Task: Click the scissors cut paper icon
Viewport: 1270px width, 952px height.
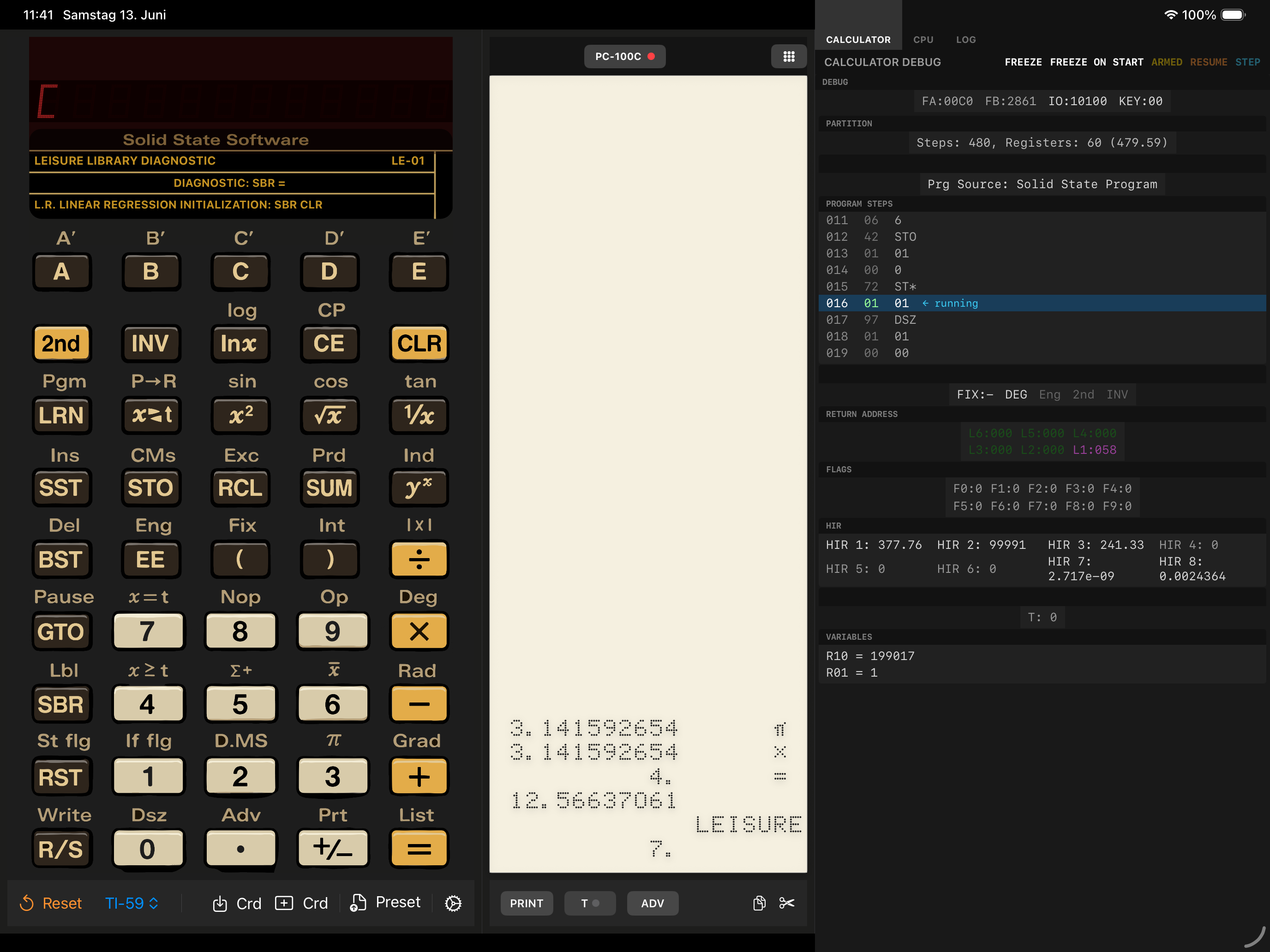Action: pyautogui.click(x=786, y=903)
